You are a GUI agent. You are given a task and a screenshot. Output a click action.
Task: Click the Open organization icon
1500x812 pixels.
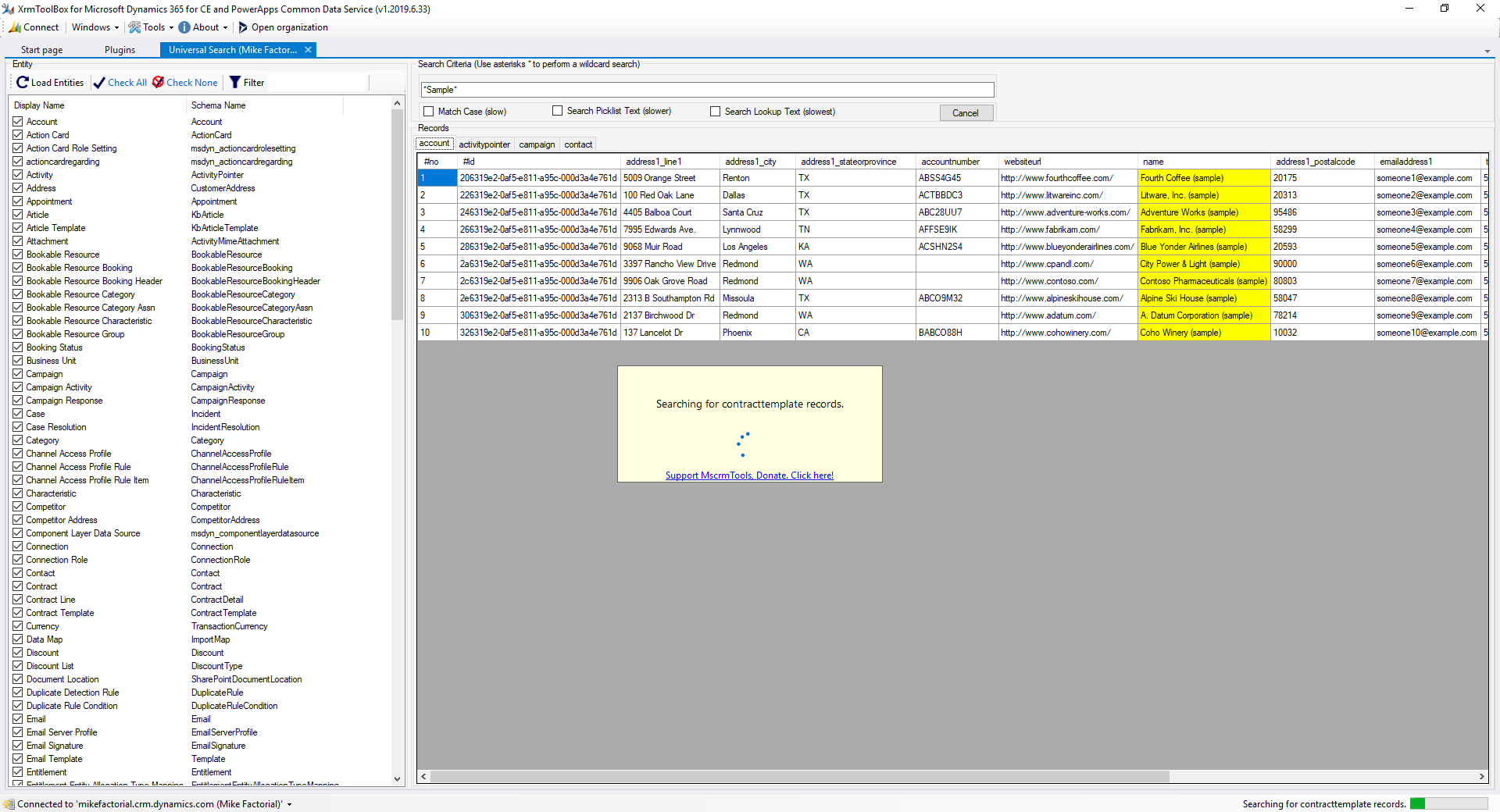(x=243, y=27)
